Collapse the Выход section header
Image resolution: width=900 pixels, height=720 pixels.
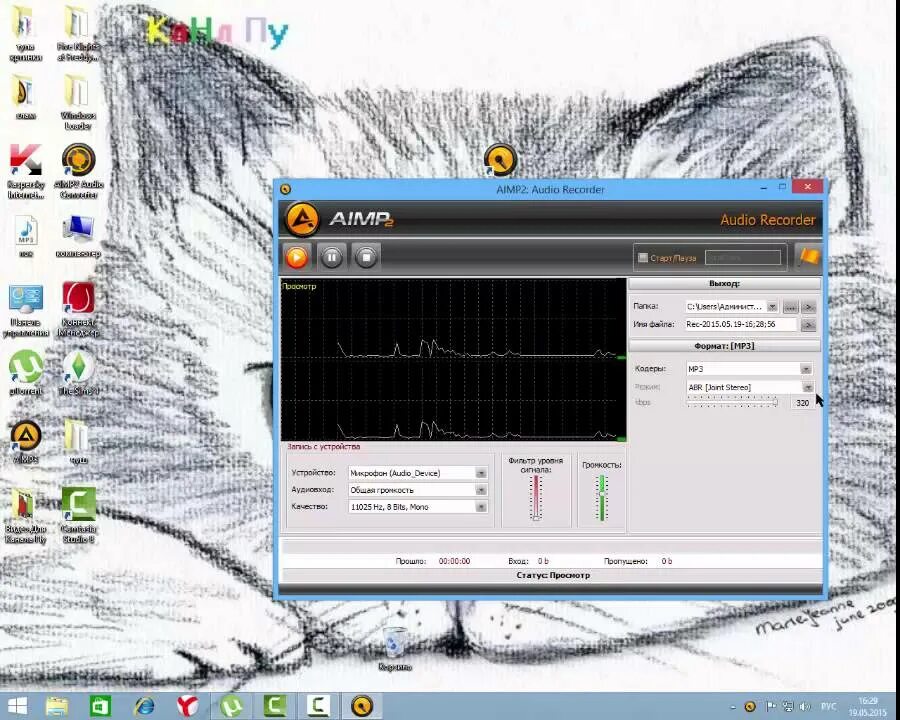(x=724, y=284)
